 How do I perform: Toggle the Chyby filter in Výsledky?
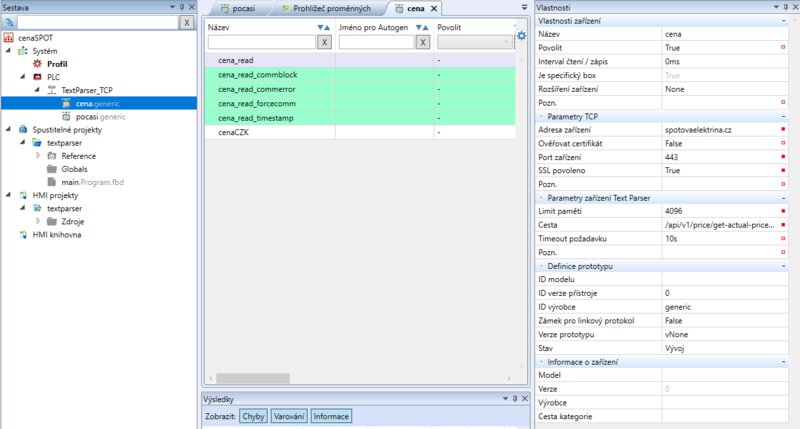pyautogui.click(x=252, y=416)
